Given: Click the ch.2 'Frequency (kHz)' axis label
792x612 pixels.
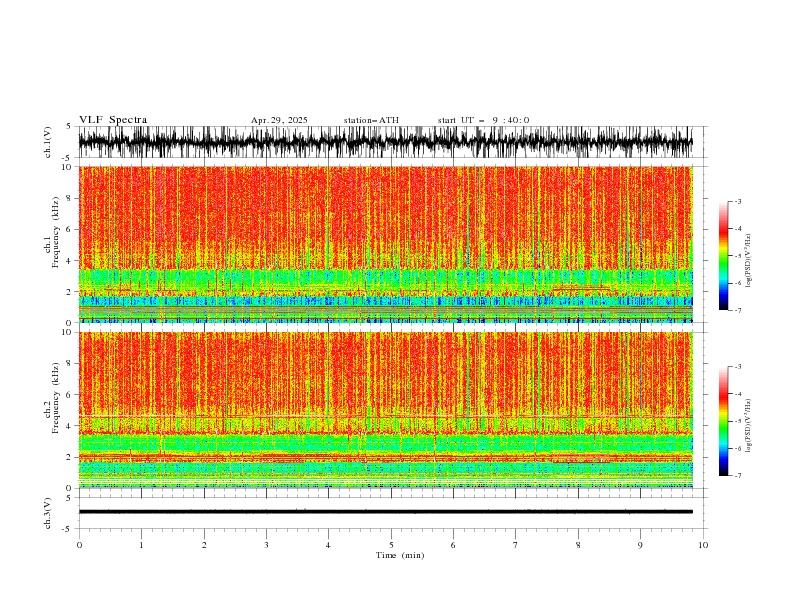Looking at the screenshot, I should pyautogui.click(x=56, y=398).
